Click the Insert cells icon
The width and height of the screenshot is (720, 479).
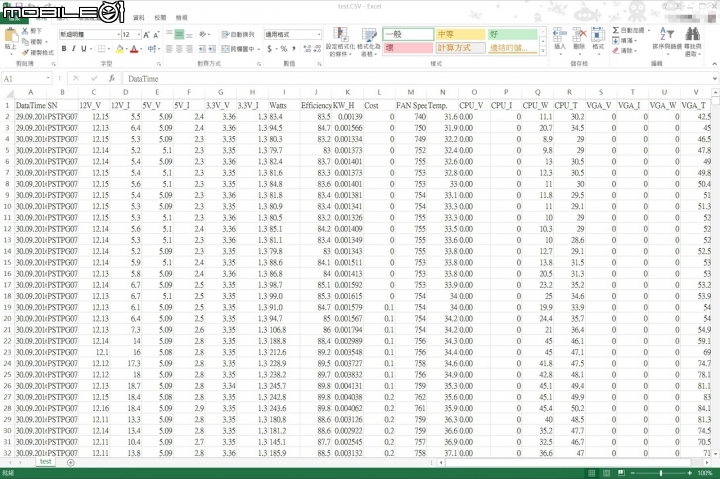pos(560,35)
